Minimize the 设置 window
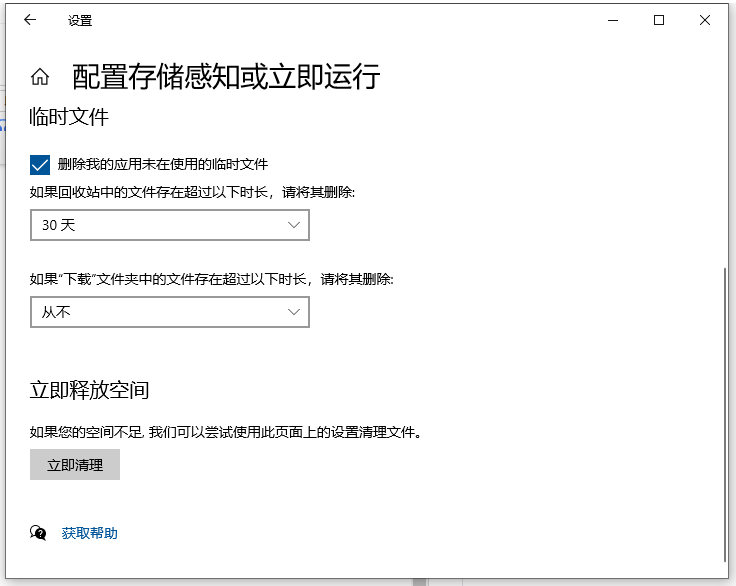Image resolution: width=736 pixels, height=586 pixels. [611, 20]
